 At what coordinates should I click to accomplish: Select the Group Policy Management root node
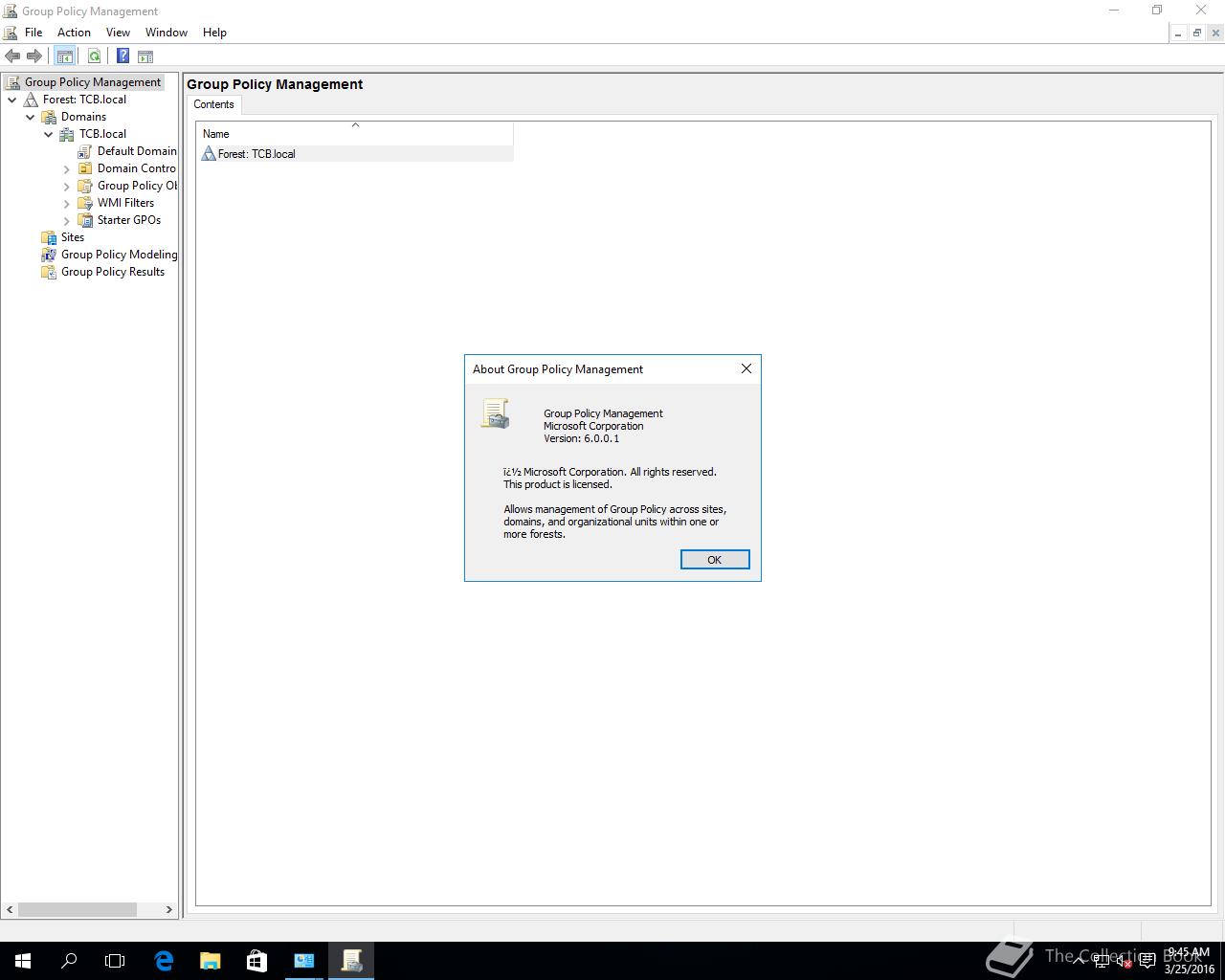point(93,82)
